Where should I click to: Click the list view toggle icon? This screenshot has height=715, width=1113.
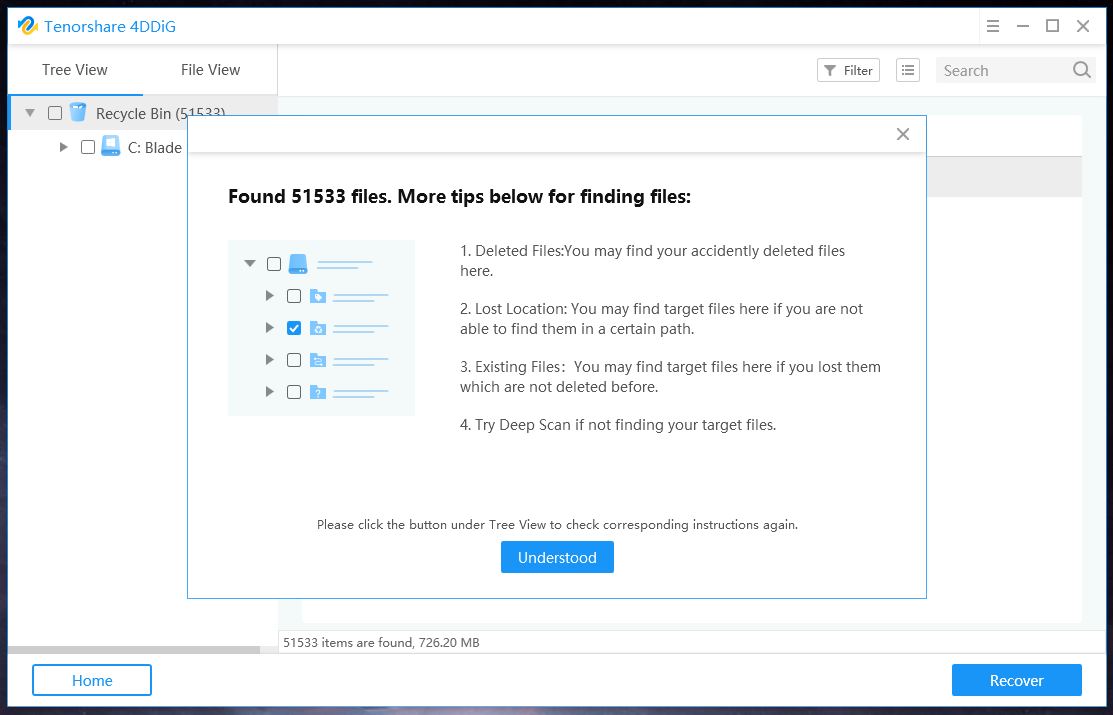click(907, 70)
